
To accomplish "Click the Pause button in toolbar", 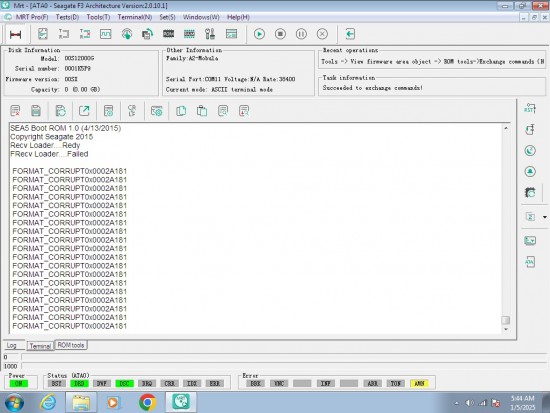I will coord(301,34).
